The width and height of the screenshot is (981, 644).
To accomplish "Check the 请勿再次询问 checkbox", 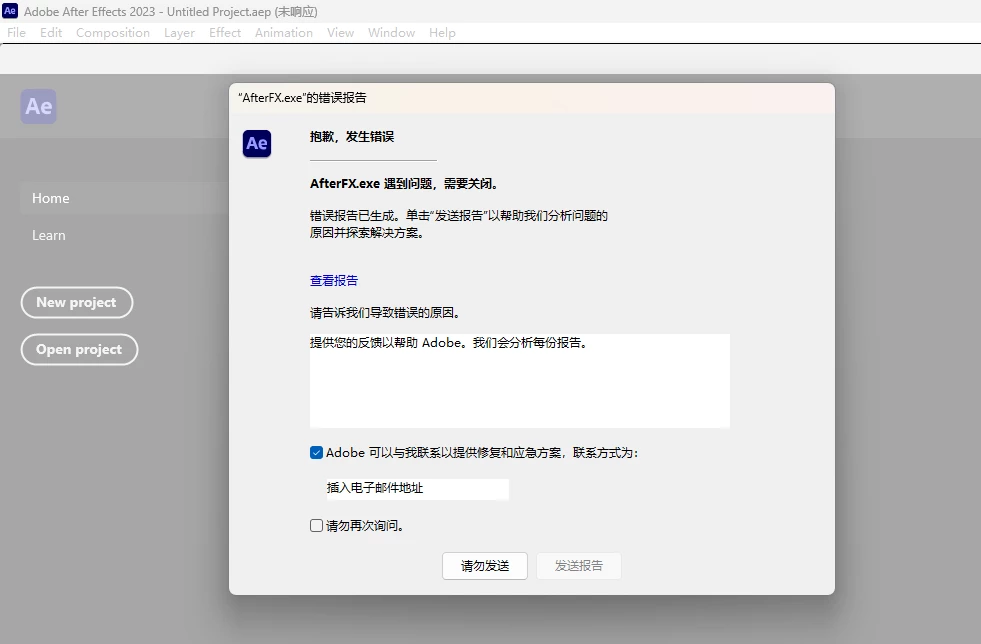I will (x=317, y=526).
